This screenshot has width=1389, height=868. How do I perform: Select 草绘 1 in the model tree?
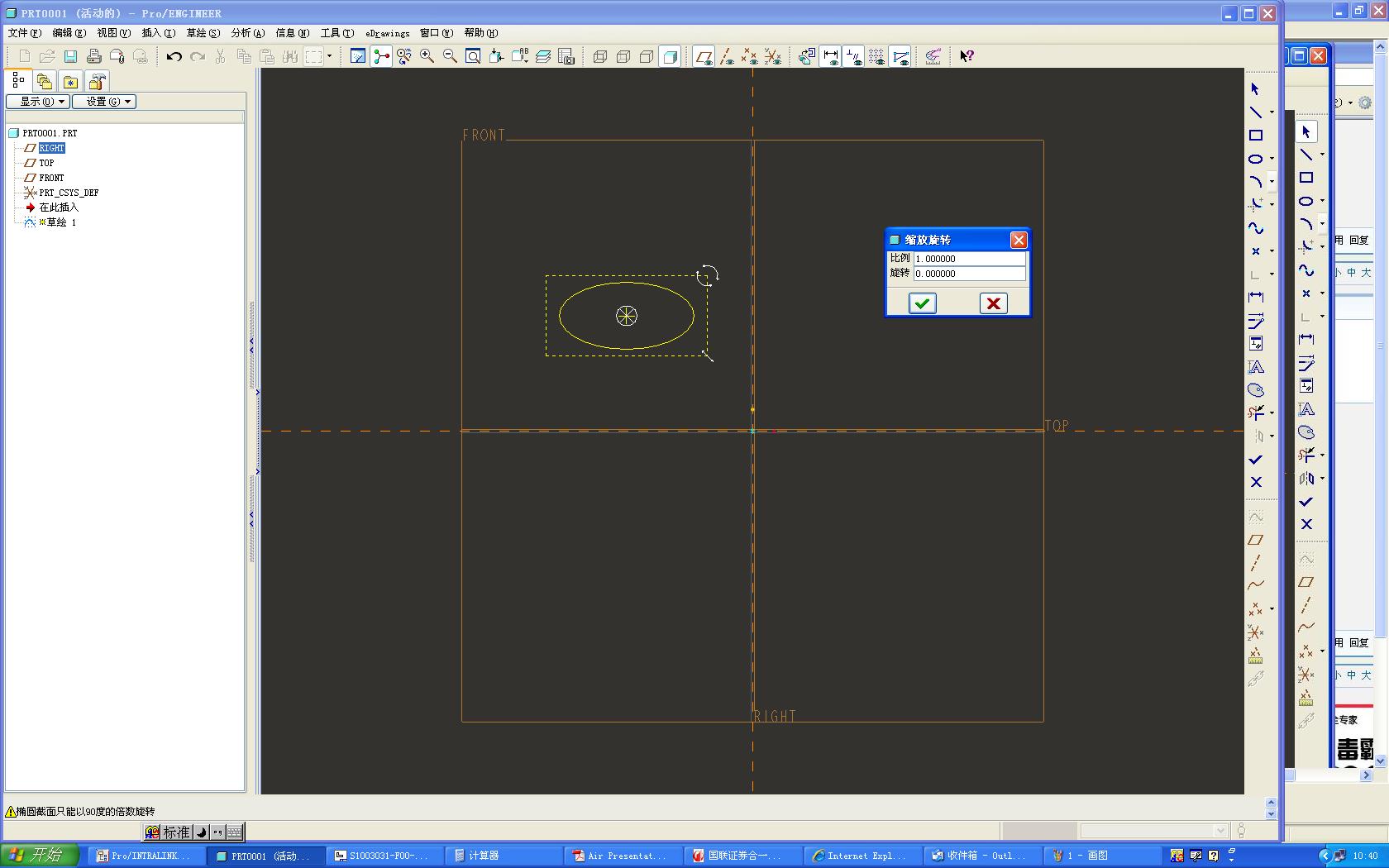[61, 222]
